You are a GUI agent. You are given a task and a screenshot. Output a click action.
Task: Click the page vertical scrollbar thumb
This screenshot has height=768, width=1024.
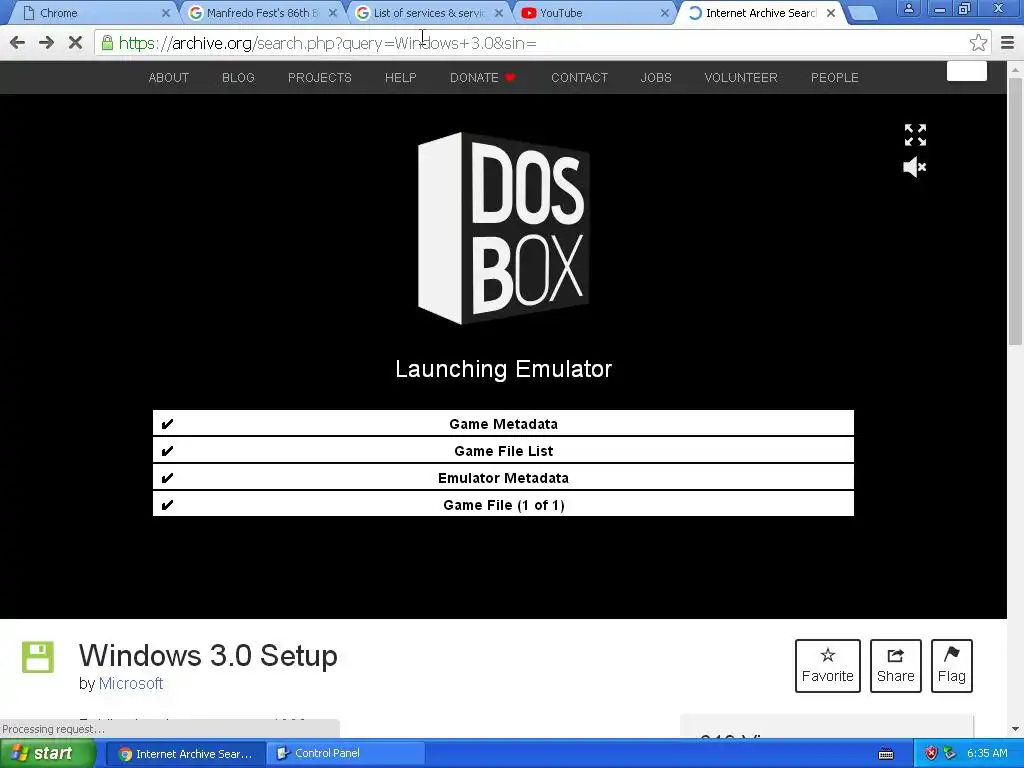click(x=1015, y=210)
